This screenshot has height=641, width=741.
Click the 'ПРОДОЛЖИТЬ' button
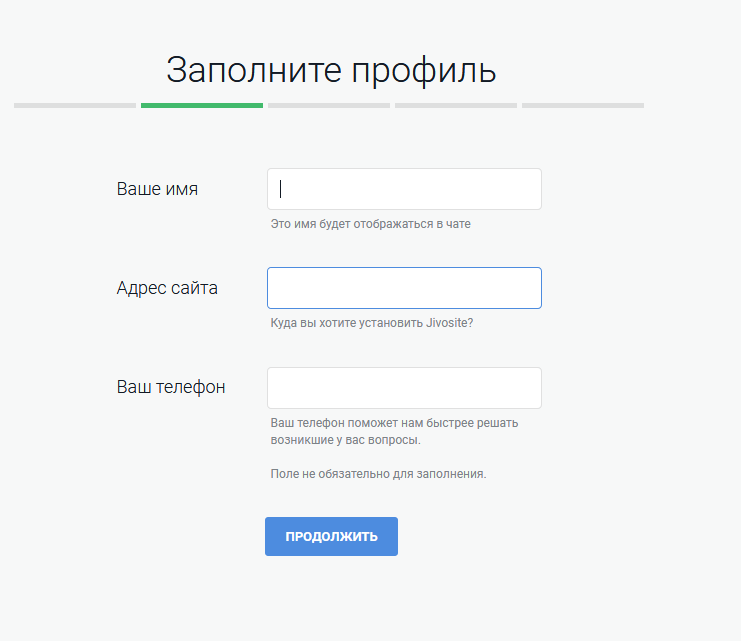331,536
